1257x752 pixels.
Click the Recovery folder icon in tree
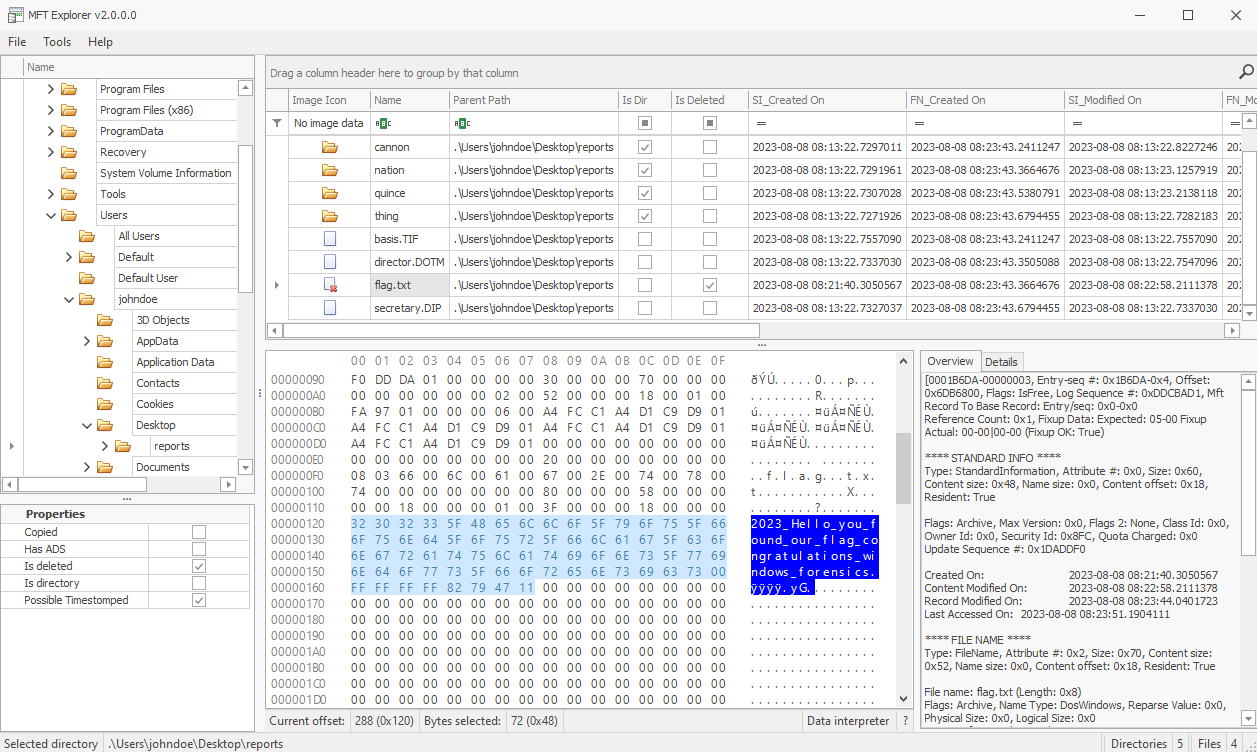pos(69,152)
